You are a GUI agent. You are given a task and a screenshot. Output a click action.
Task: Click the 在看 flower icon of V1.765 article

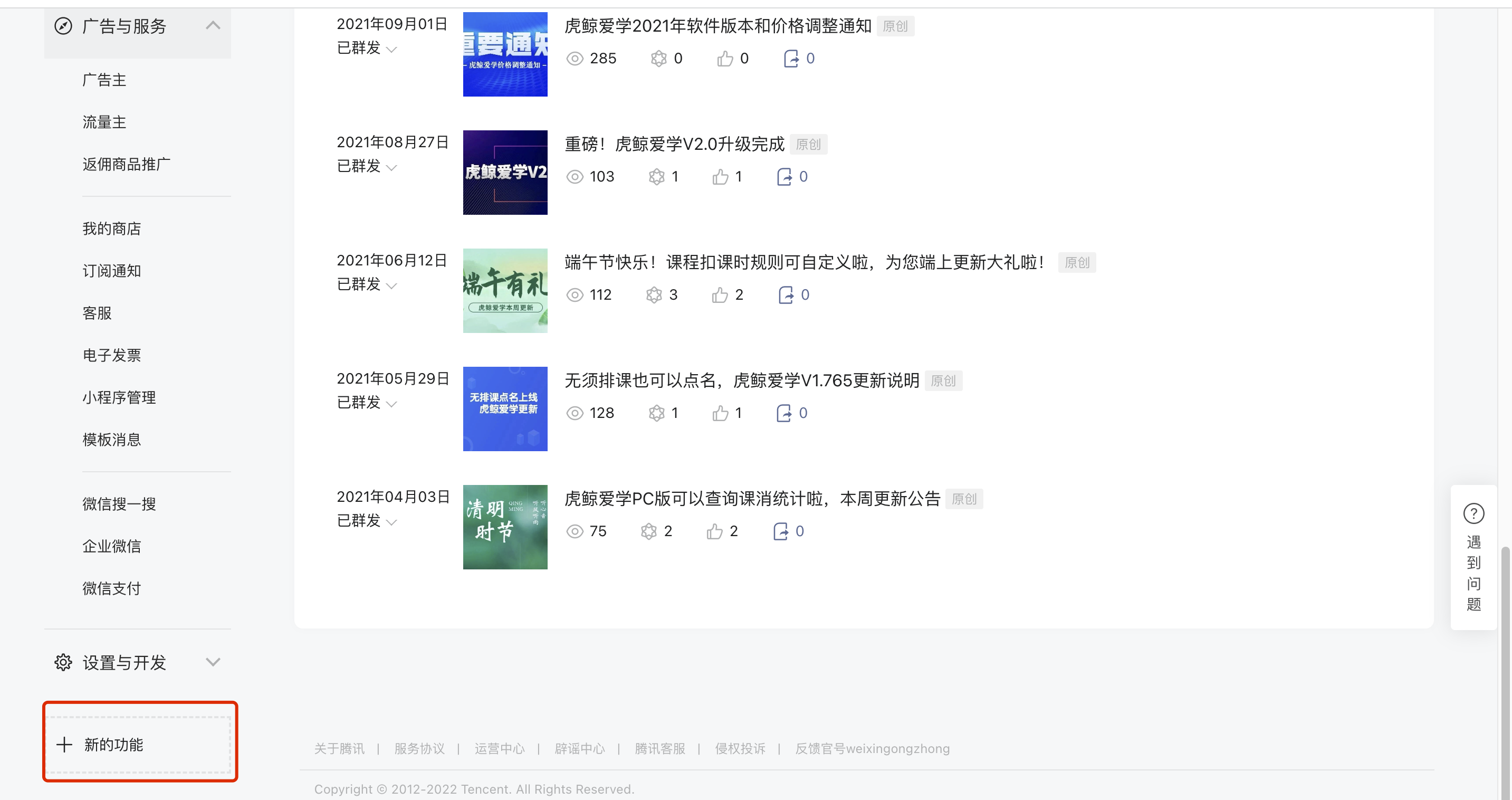tap(657, 413)
